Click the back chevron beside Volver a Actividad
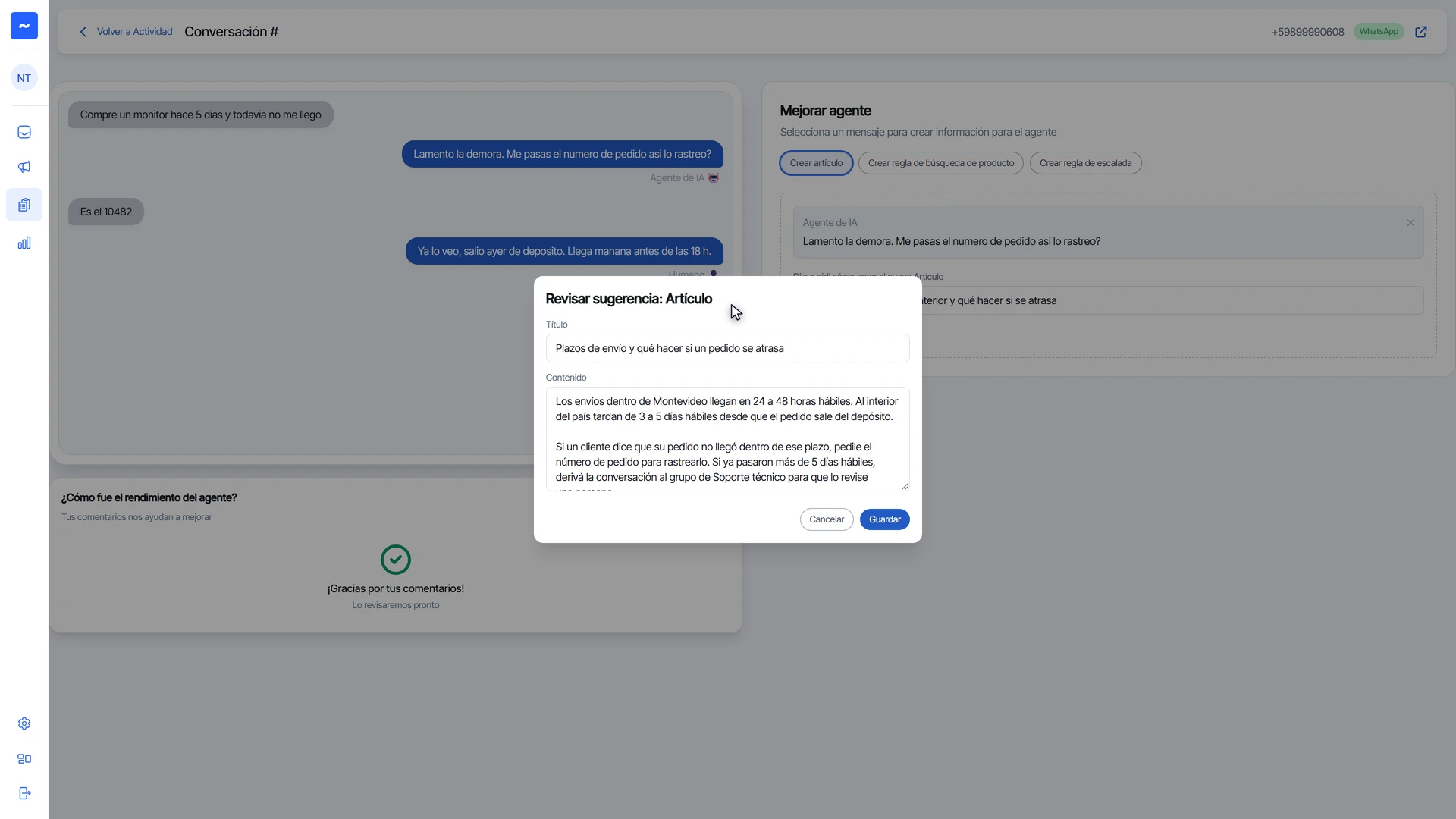Screen dimensions: 1456x819 coord(83,32)
